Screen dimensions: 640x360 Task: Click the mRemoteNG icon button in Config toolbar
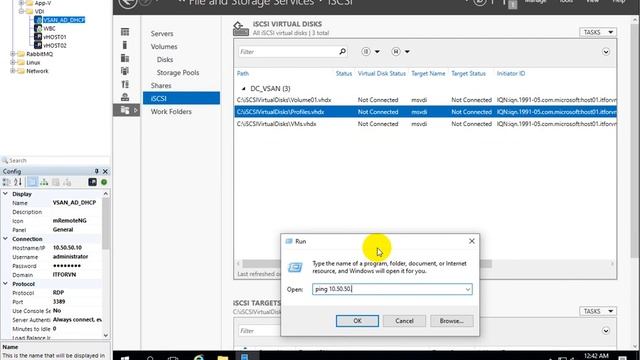point(92,182)
